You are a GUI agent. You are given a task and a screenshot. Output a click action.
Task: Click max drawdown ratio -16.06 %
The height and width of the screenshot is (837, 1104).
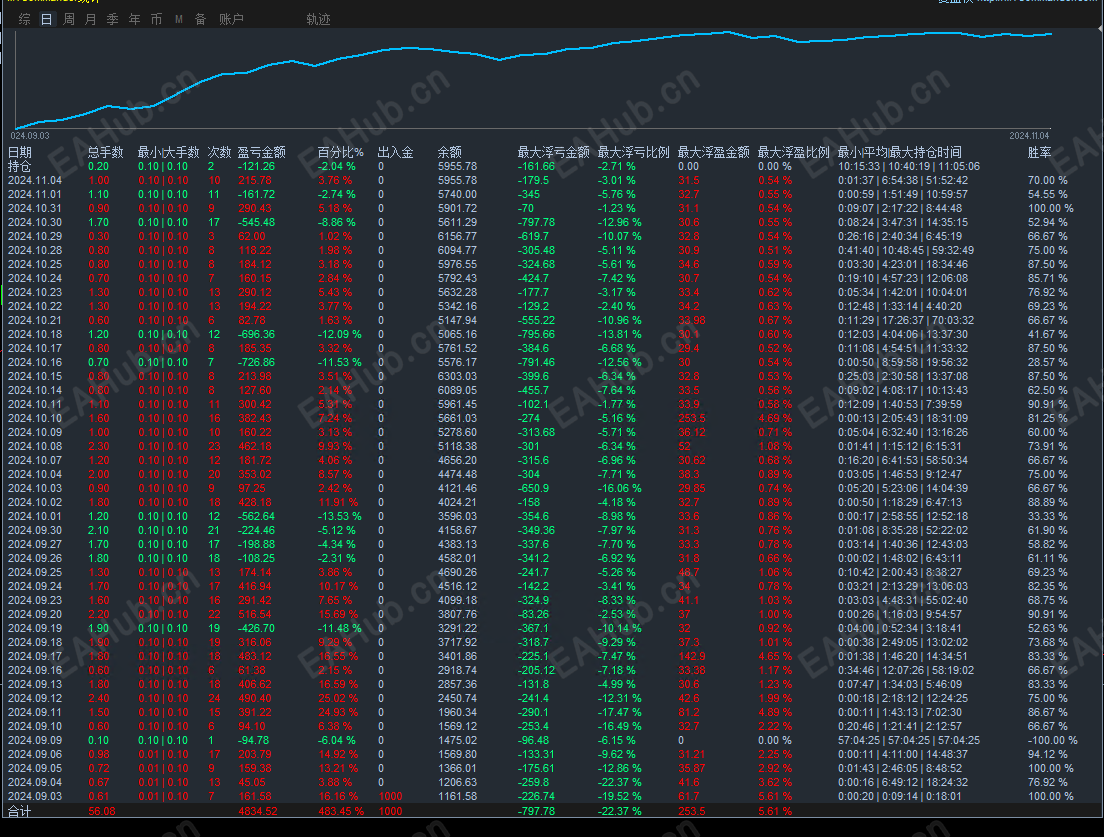click(x=620, y=488)
